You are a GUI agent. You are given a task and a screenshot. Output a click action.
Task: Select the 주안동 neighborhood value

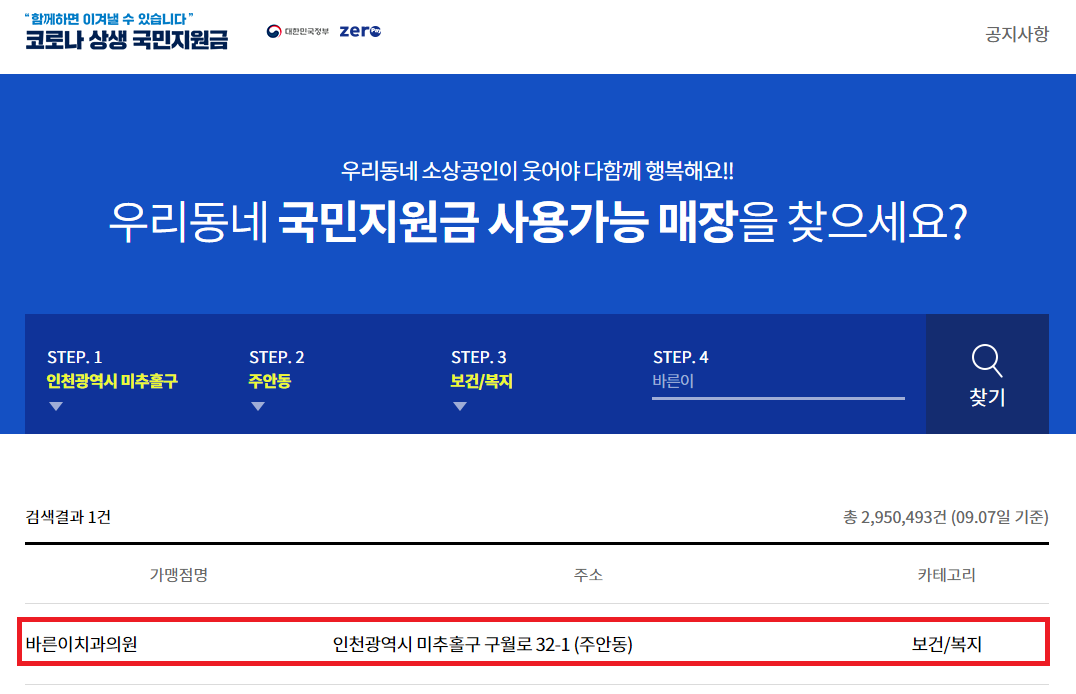(270, 381)
